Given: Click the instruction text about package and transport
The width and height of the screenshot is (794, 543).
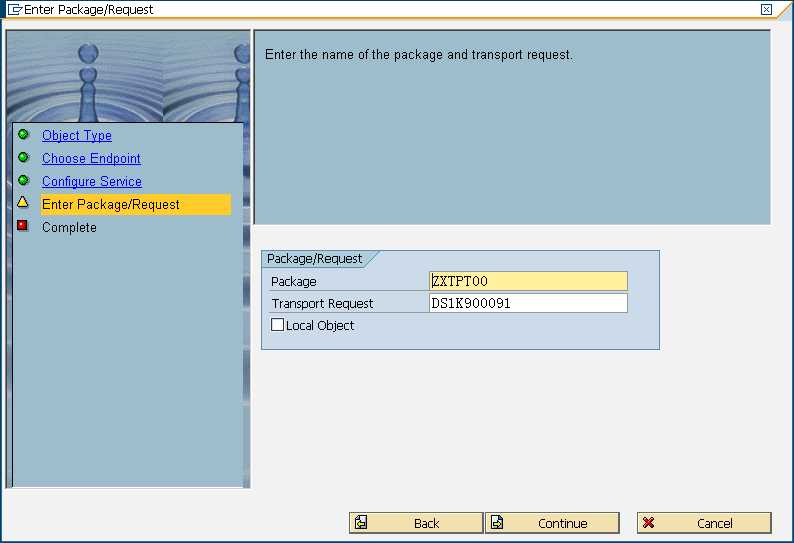Looking at the screenshot, I should [418, 55].
